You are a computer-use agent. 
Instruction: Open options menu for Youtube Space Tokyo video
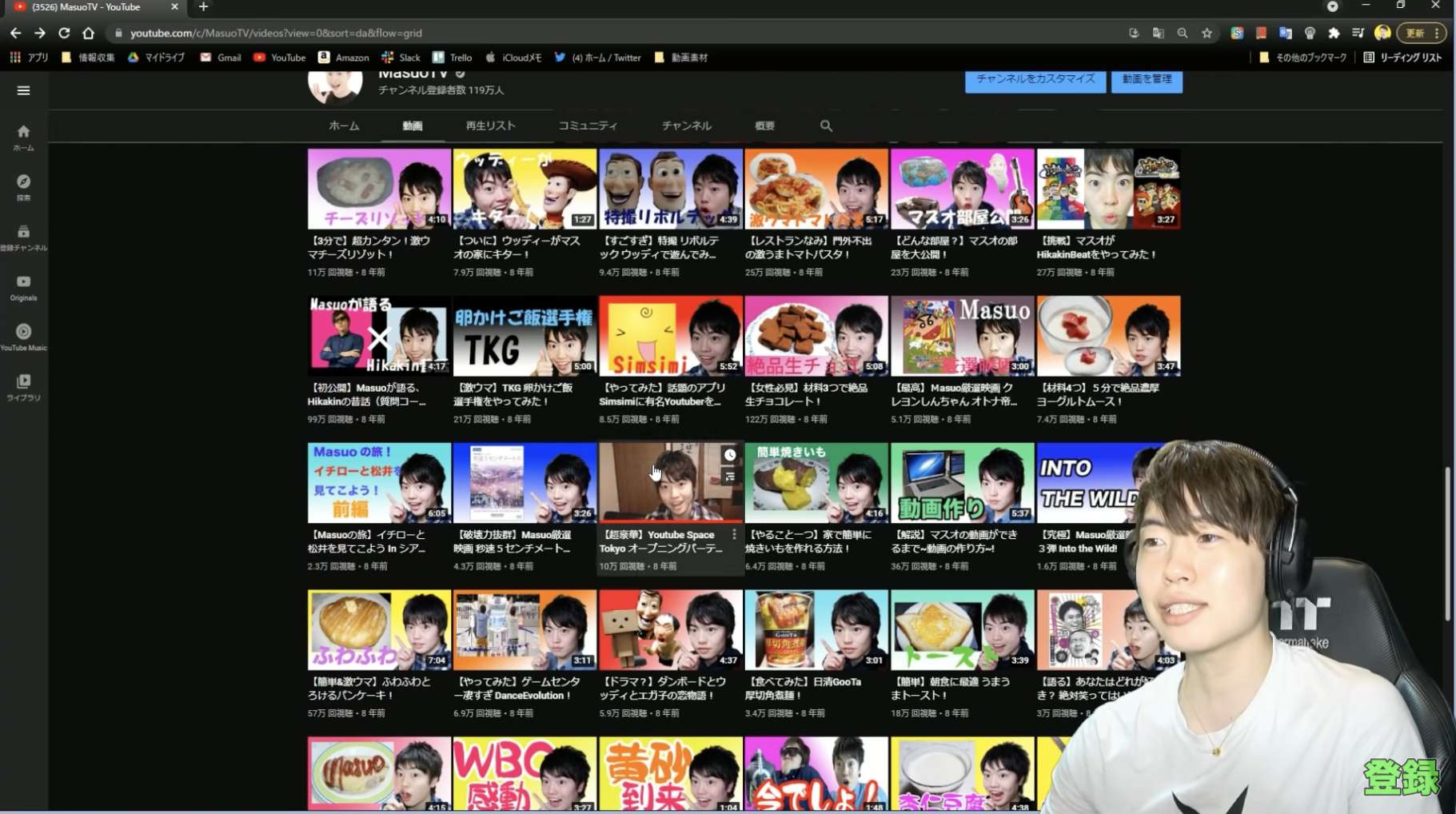734,534
